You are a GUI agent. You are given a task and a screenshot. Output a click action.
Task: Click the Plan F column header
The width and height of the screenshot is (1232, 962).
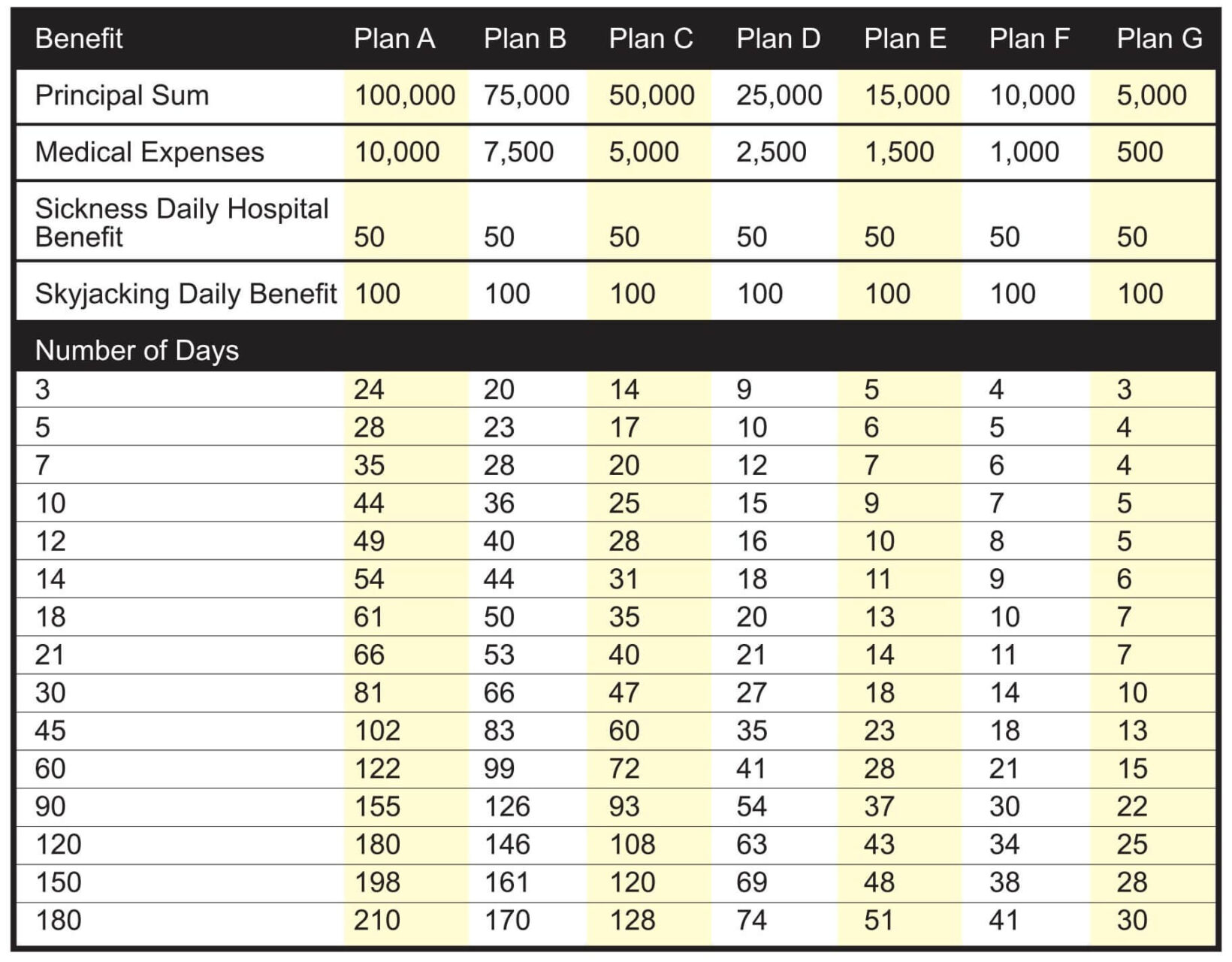point(1029,38)
